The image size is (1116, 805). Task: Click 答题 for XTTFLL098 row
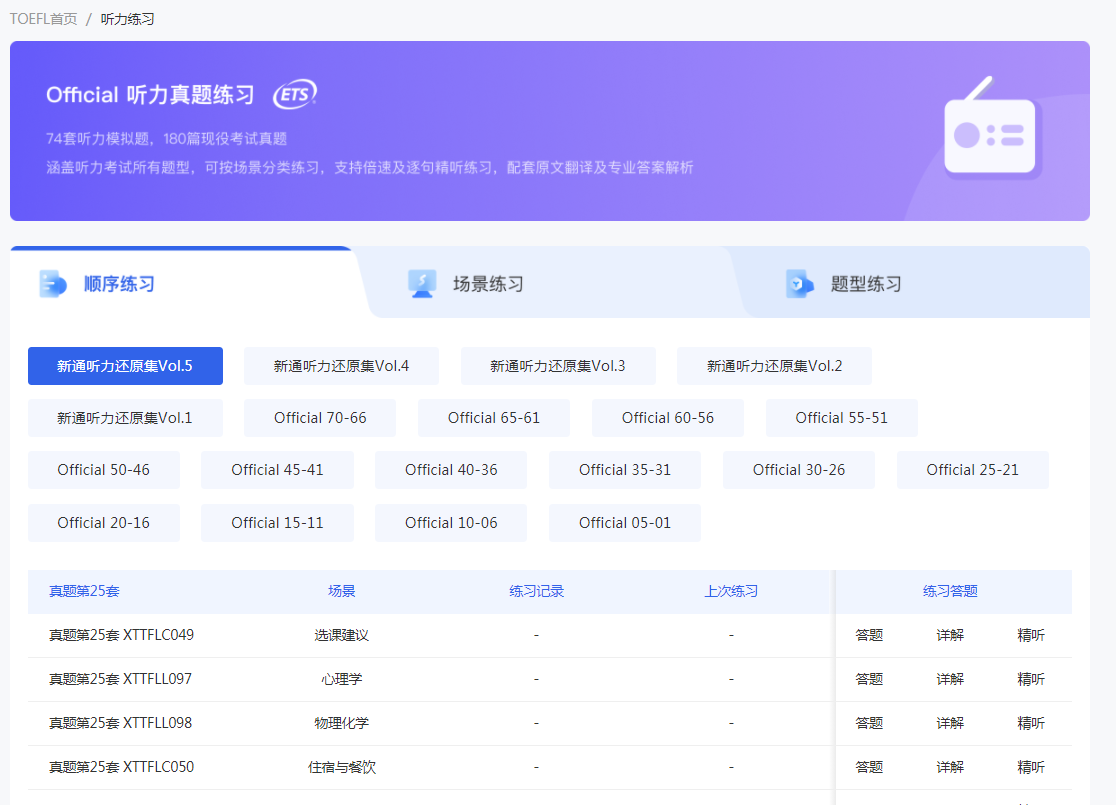pos(869,723)
